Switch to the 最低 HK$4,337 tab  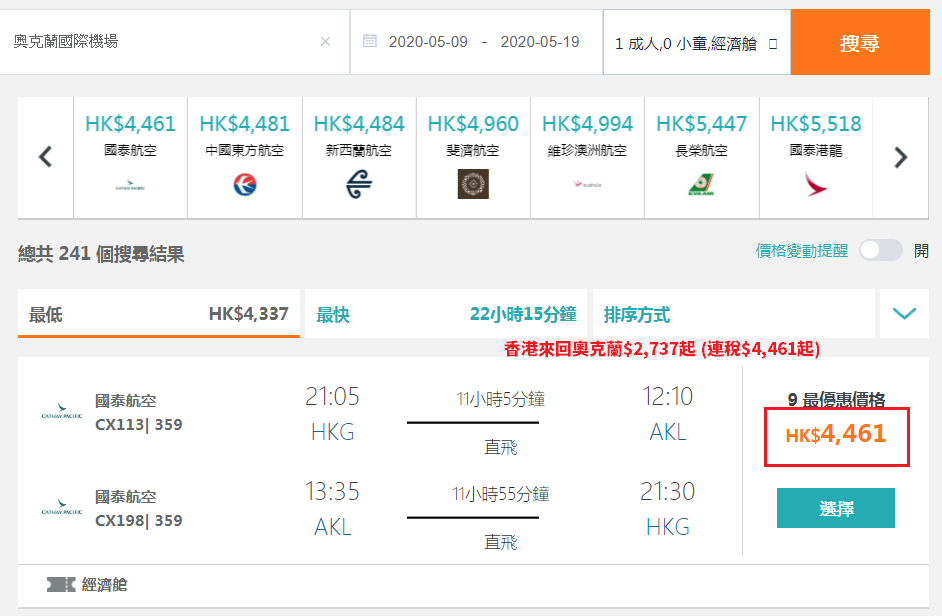point(159,313)
